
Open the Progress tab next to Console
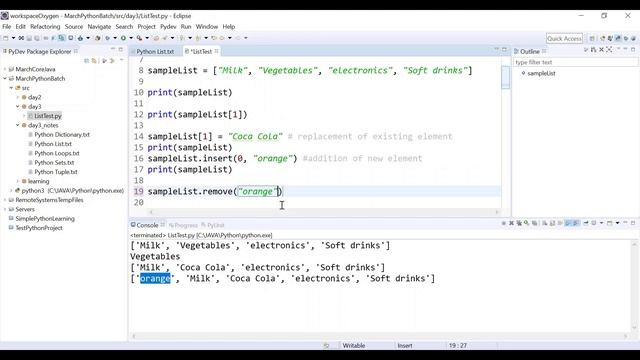[x=183, y=225]
